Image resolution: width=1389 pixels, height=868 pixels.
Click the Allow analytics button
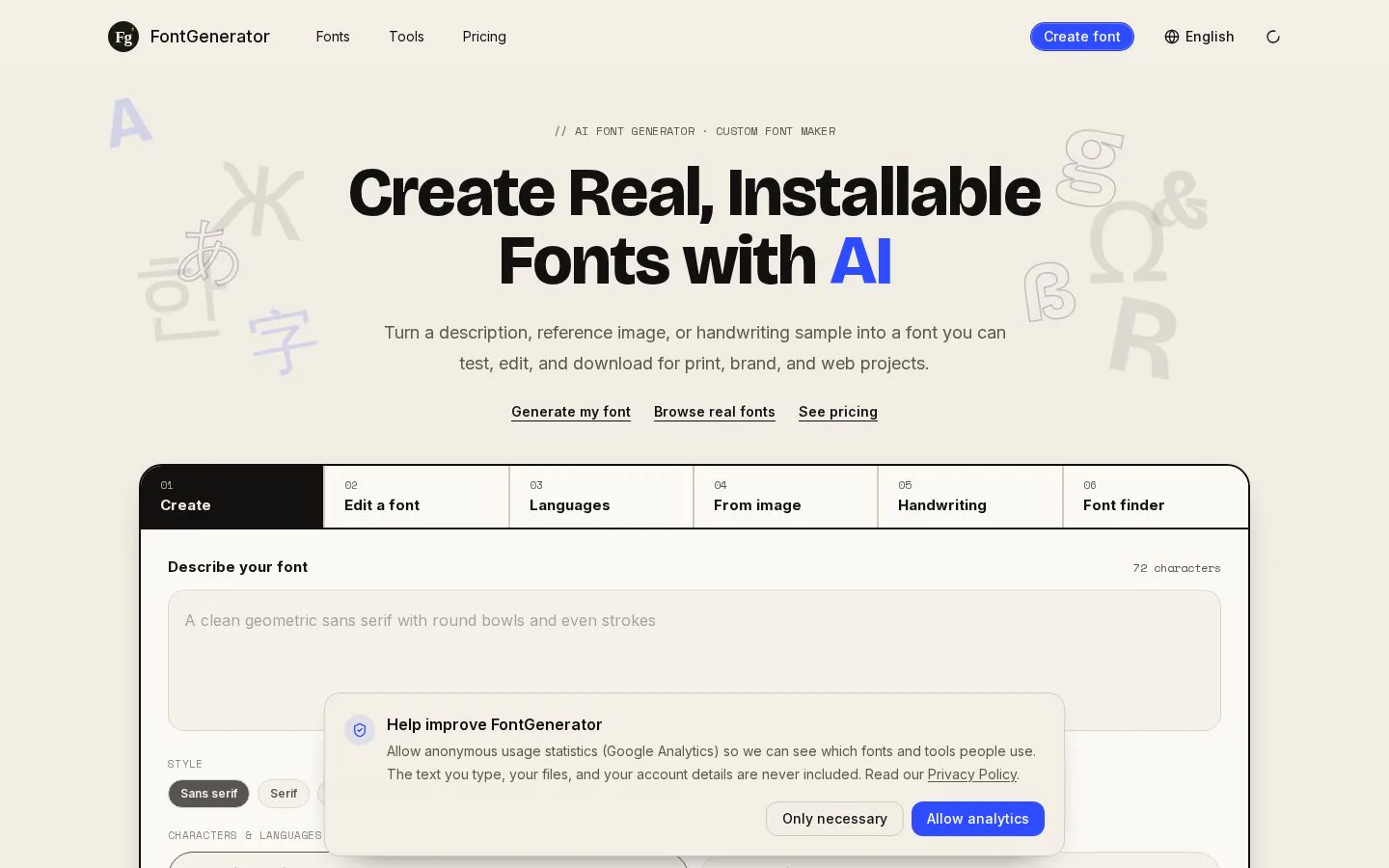point(978,819)
